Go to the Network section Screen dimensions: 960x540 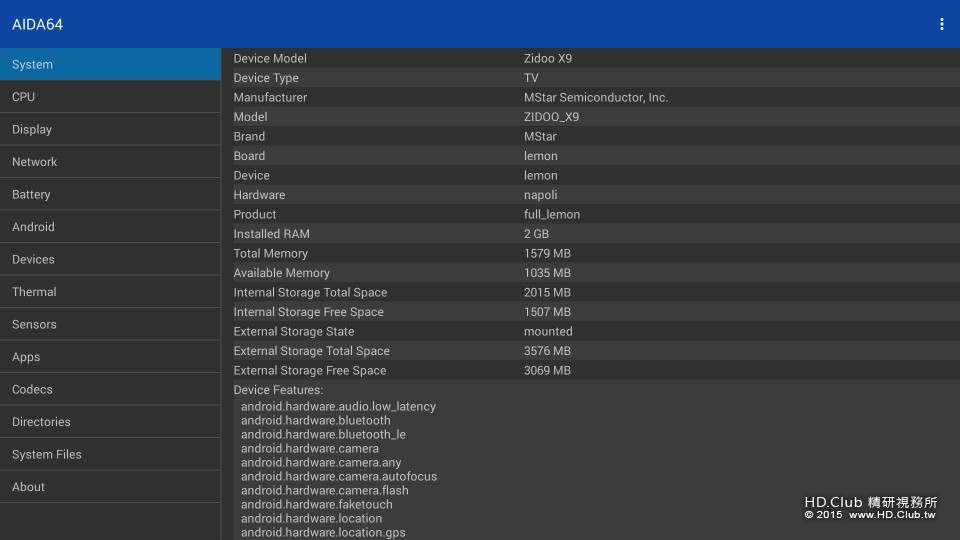point(110,162)
